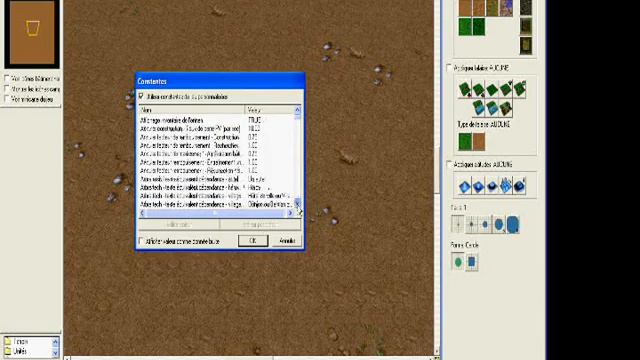This screenshot has width=640, height=360.
Task: Select the spiky blue elevation tool icon
Action: point(506,187)
